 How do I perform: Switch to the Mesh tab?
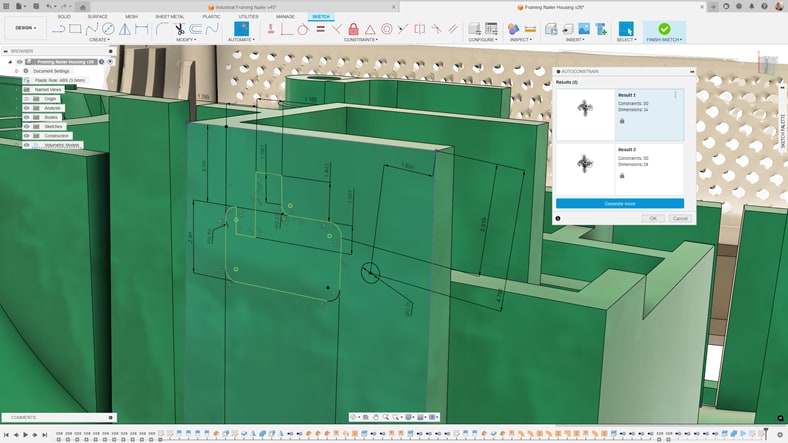click(x=131, y=17)
